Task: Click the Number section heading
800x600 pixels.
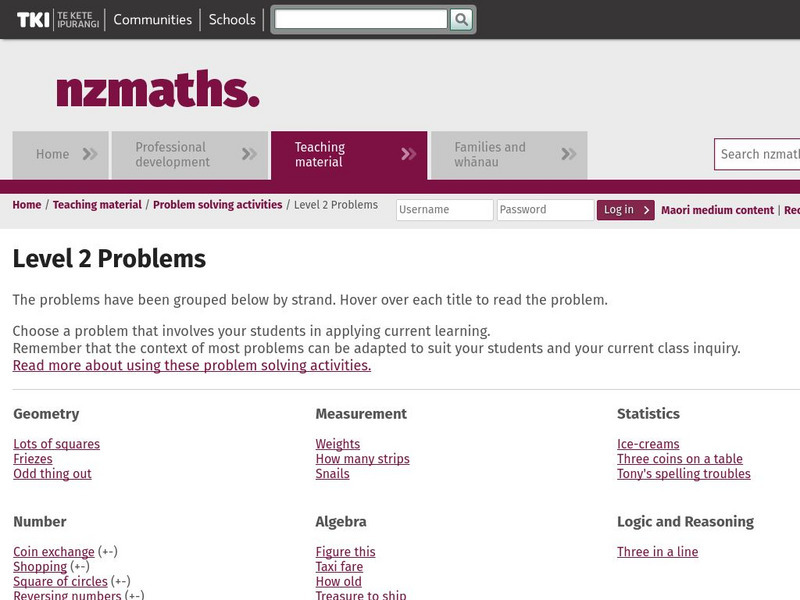Action: (40, 521)
